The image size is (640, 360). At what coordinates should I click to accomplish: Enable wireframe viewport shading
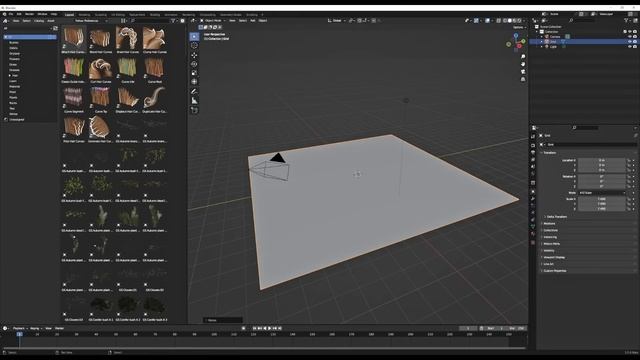pos(505,20)
